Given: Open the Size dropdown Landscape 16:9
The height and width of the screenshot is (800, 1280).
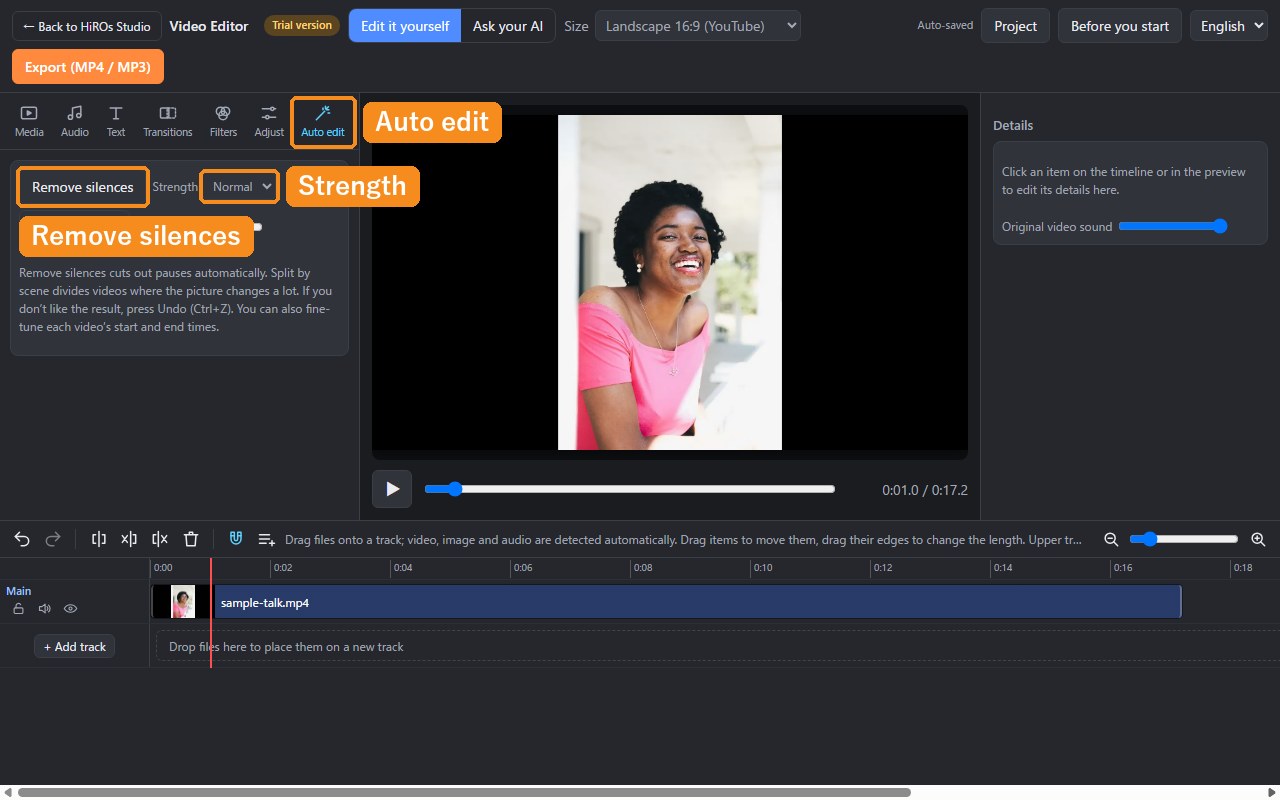Looking at the screenshot, I should click(x=698, y=26).
